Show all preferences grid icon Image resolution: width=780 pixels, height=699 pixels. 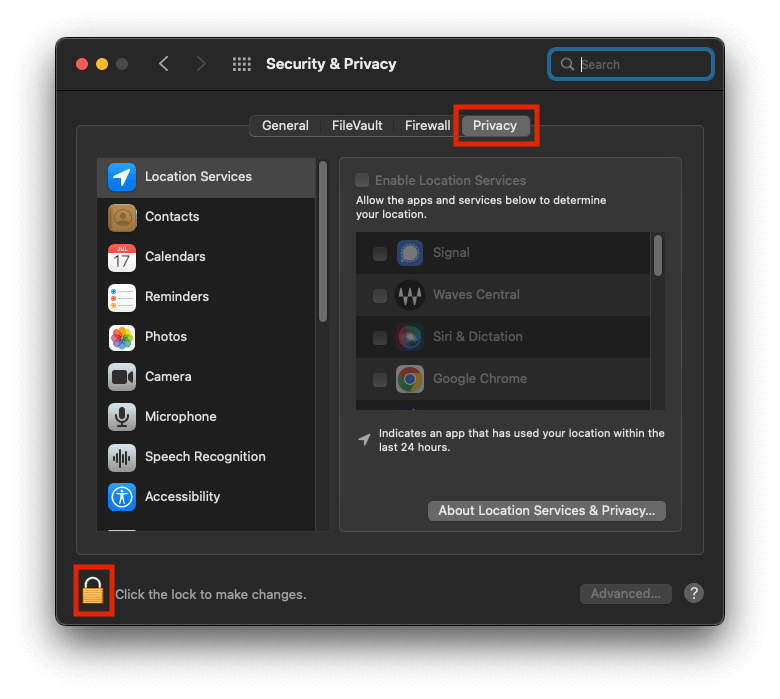click(241, 64)
